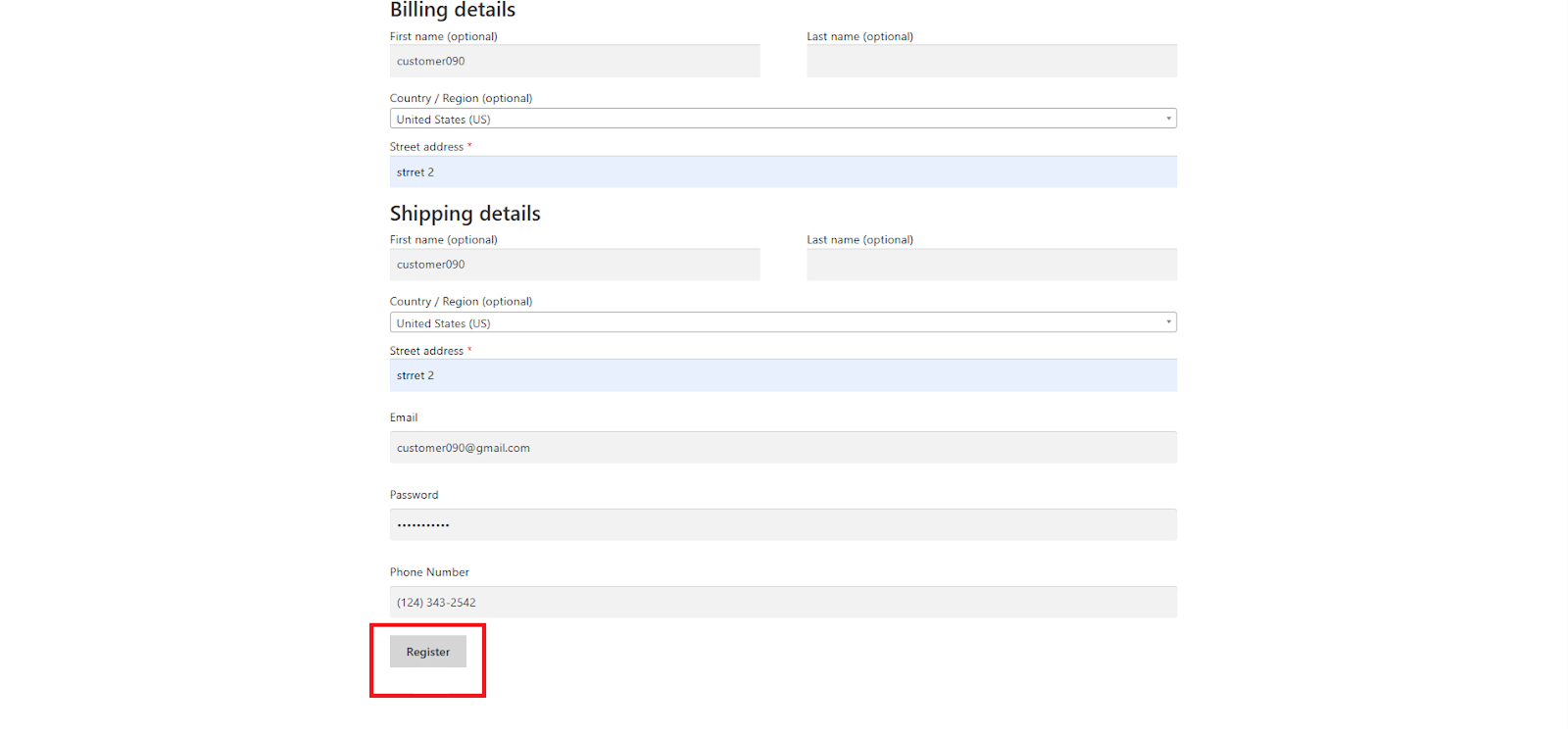Click the Shipping details heading
This screenshot has height=734, width=1568.
(465, 214)
